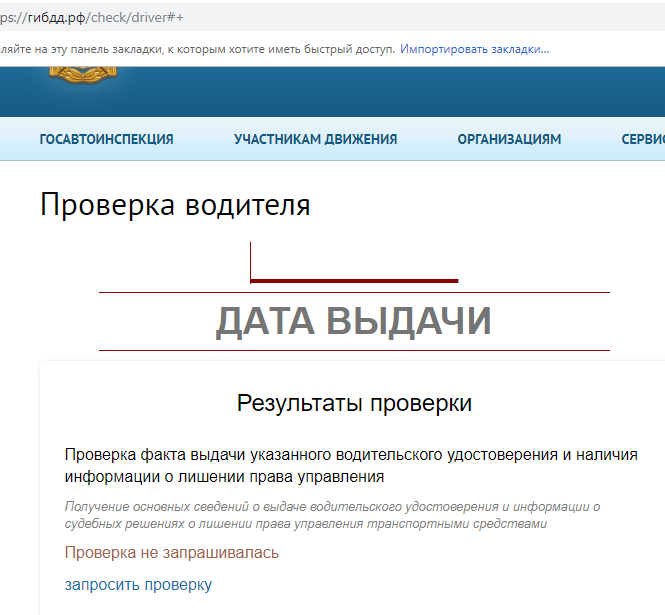Click the thin red line above ДАТА ВЫДАЧИ
Screen dimensions: 665x615
click(x=354, y=293)
